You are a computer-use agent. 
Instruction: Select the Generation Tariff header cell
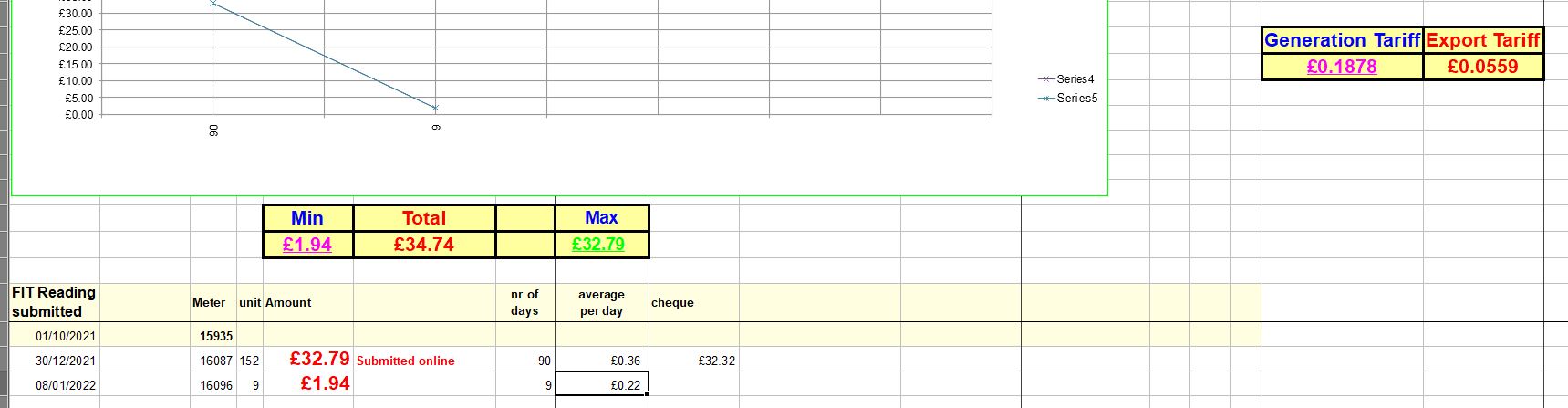[x=1342, y=40]
